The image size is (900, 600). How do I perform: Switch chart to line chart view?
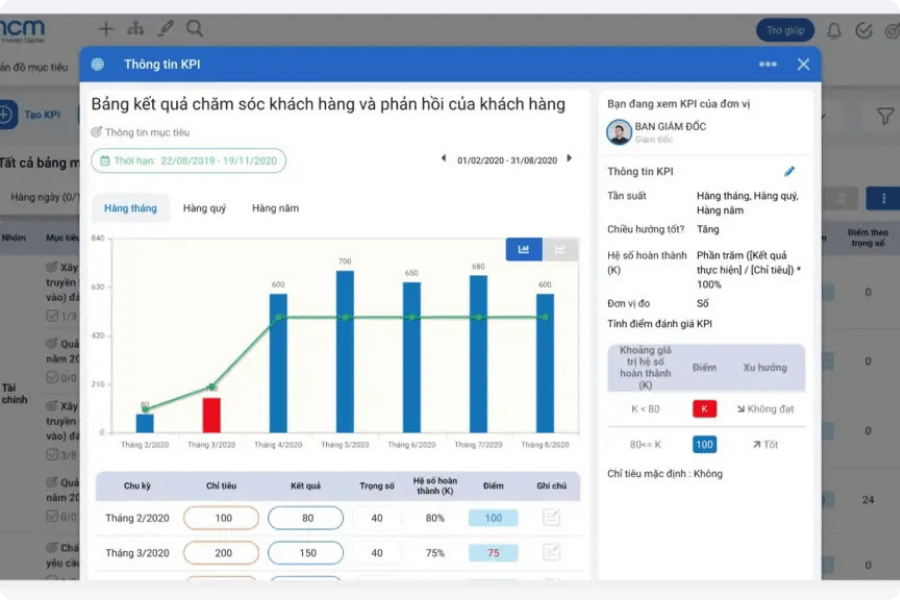560,250
